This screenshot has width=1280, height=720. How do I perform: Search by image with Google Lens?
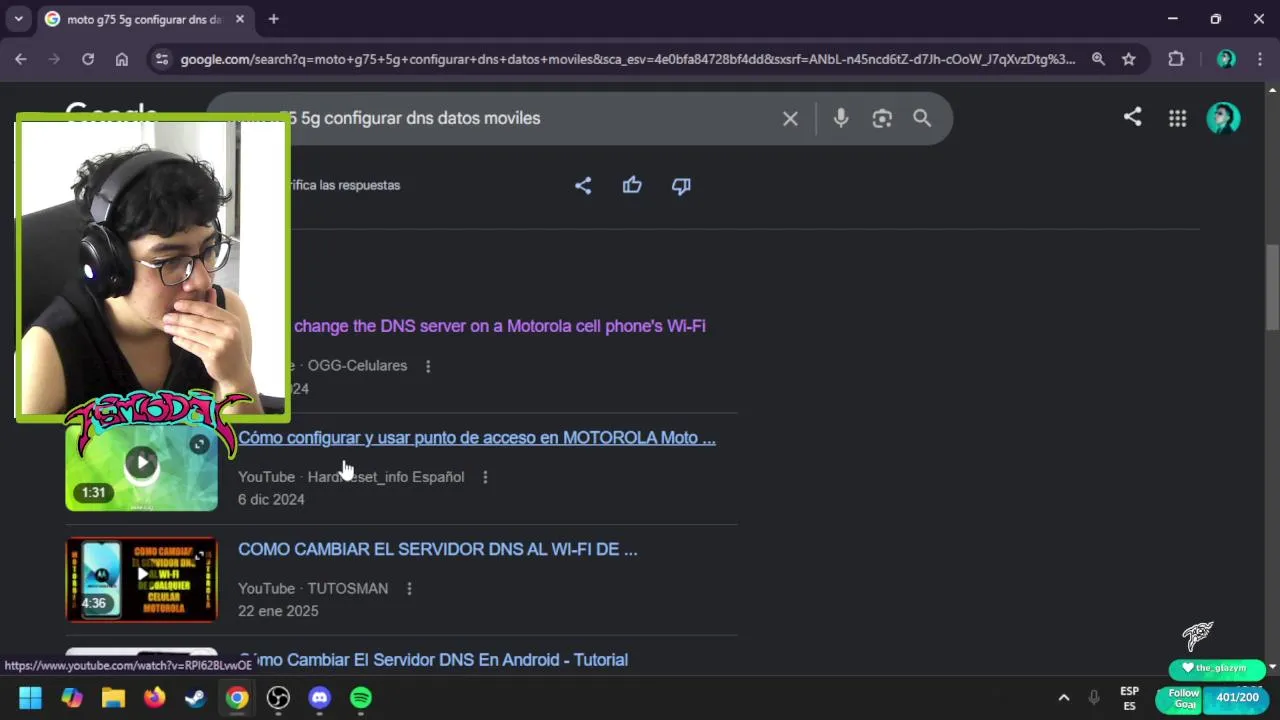(882, 118)
